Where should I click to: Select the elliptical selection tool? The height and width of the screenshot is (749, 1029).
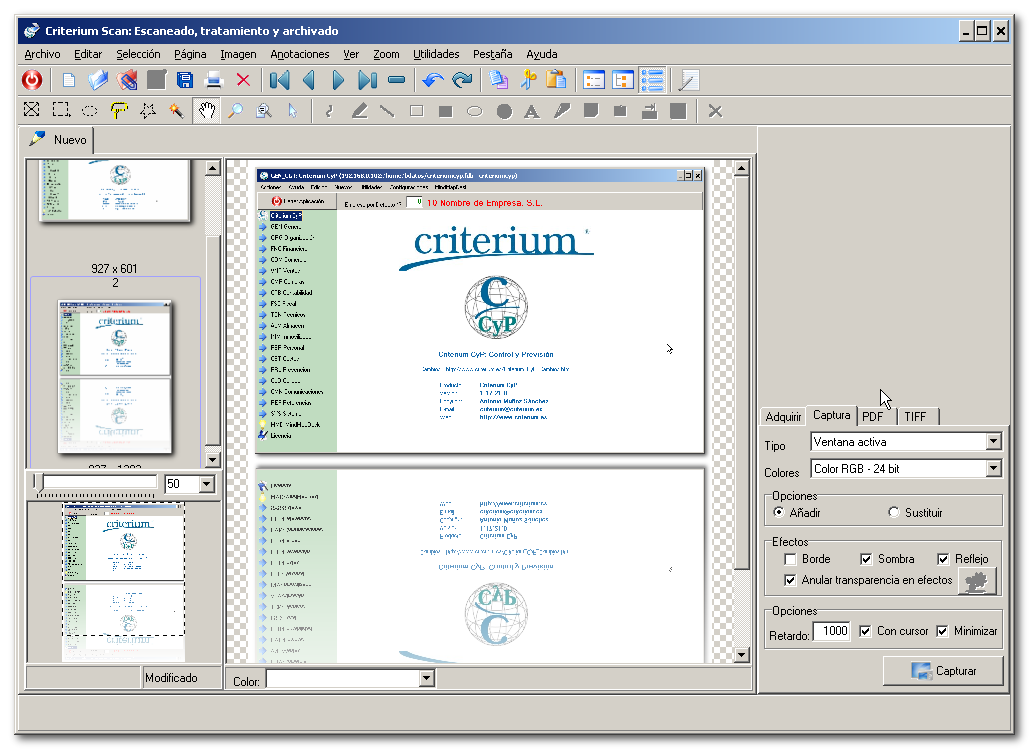click(90, 110)
